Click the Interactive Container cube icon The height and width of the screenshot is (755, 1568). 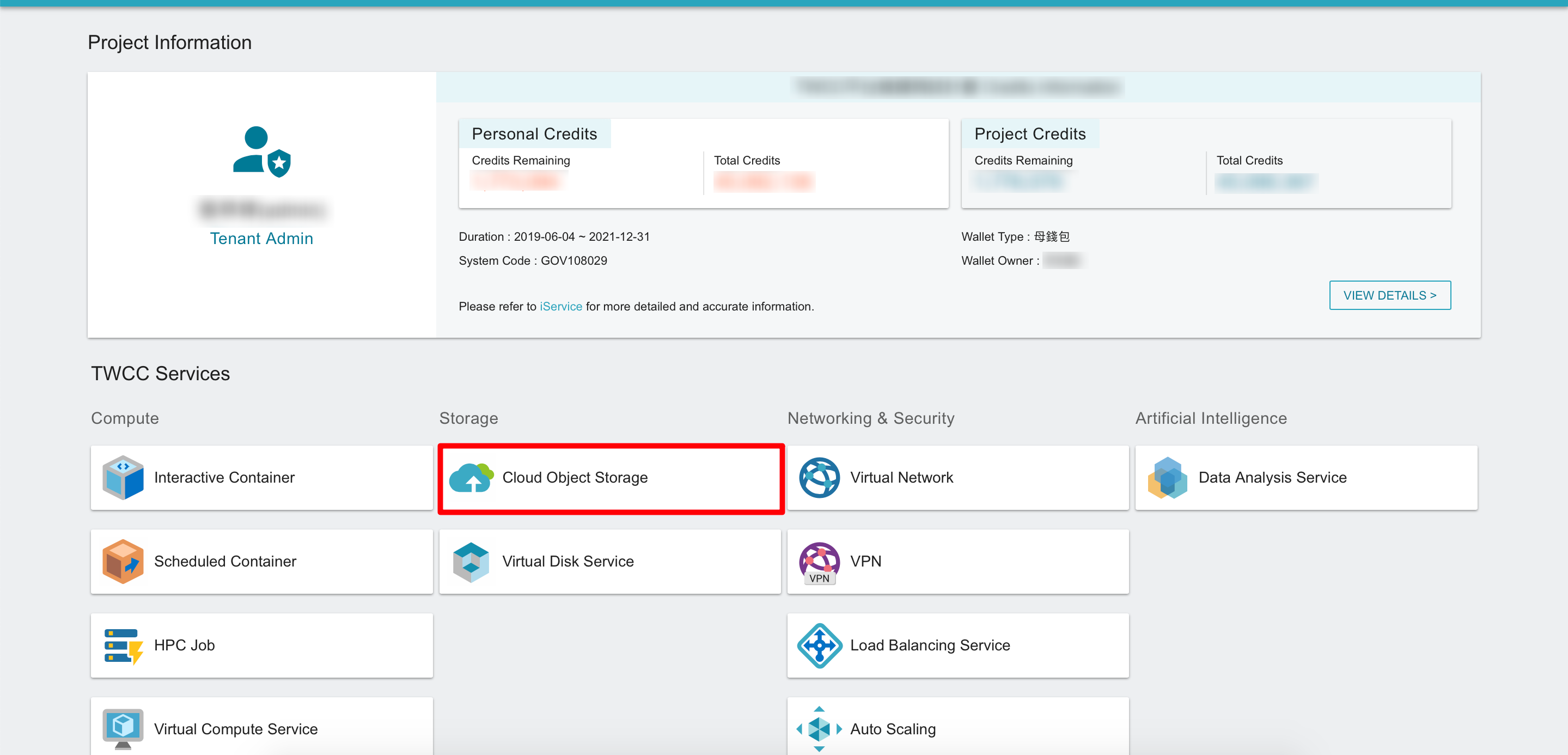123,477
